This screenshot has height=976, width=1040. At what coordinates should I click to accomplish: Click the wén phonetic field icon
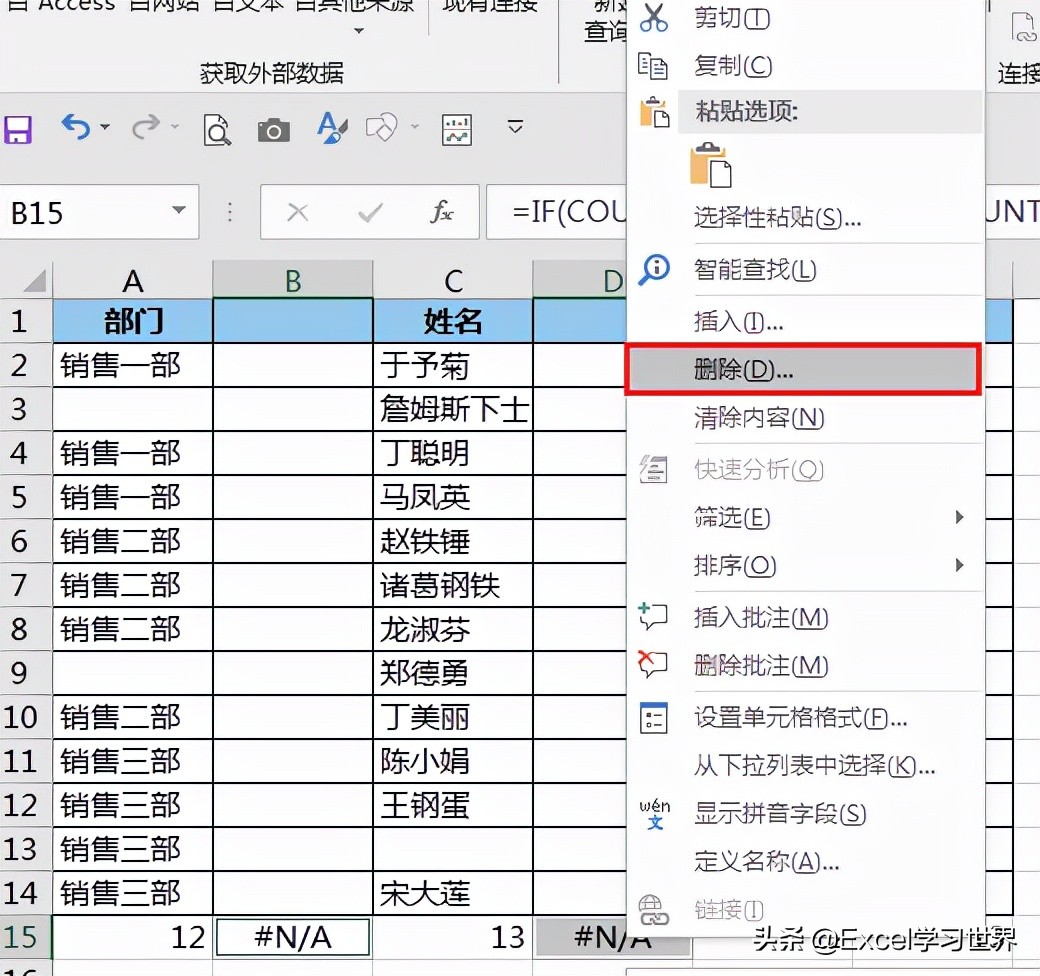655,814
